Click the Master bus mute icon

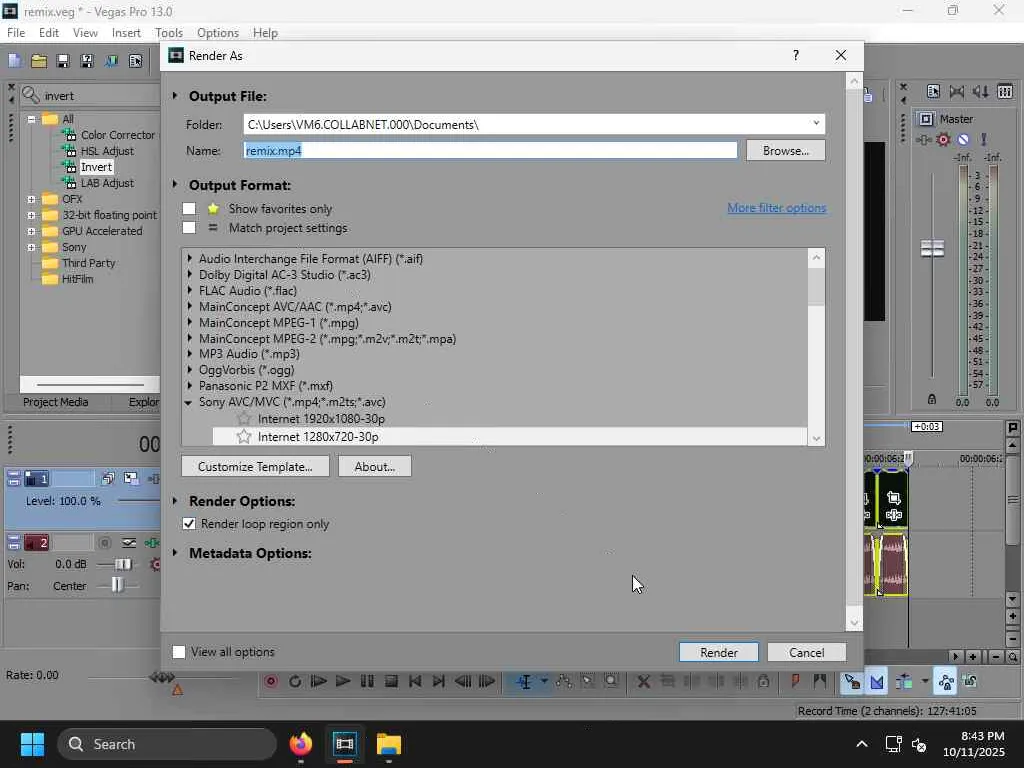click(963, 139)
